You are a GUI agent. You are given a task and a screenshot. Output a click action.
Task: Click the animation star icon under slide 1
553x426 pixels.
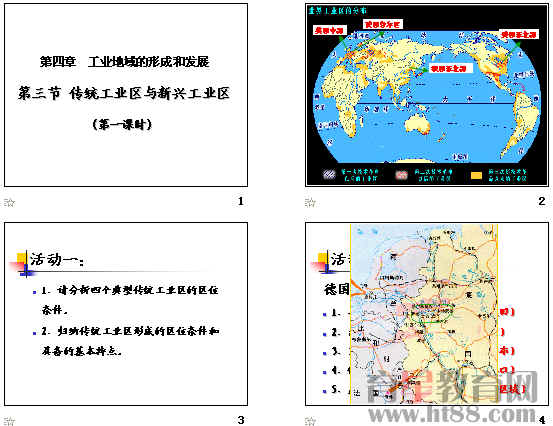click(10, 202)
